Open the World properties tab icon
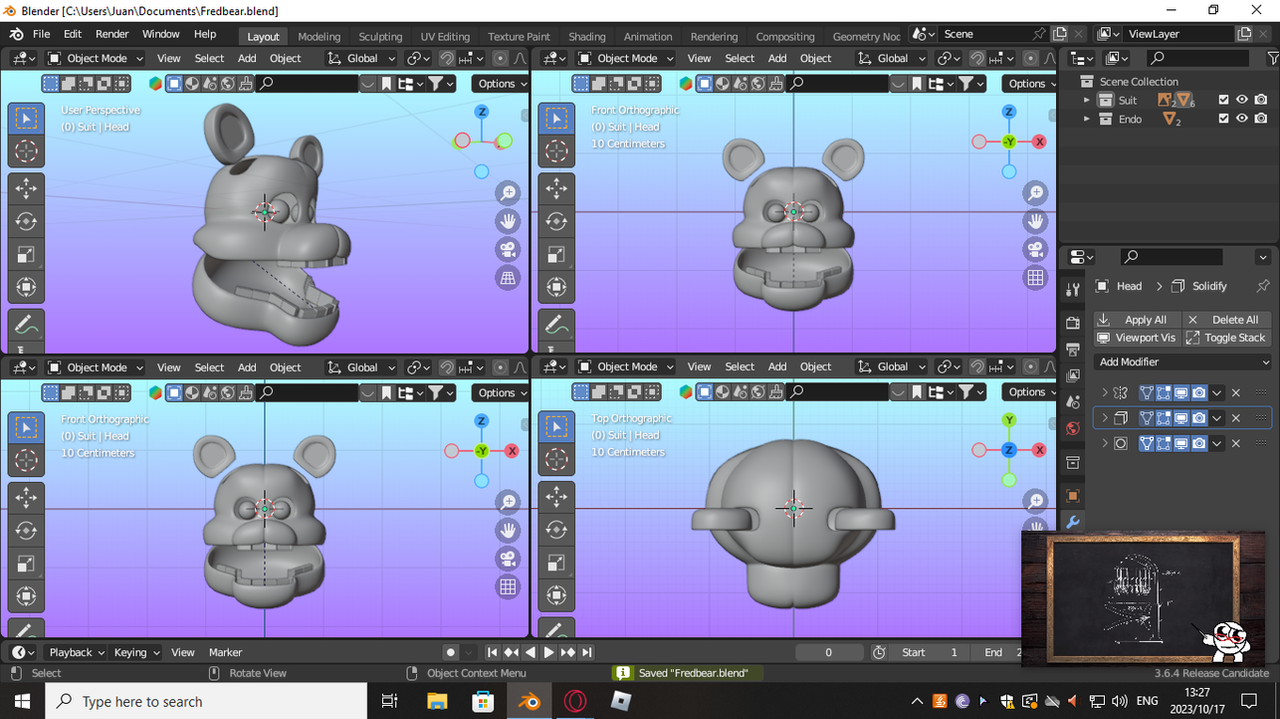Screen dimensions: 1280x719 coord(1073,428)
